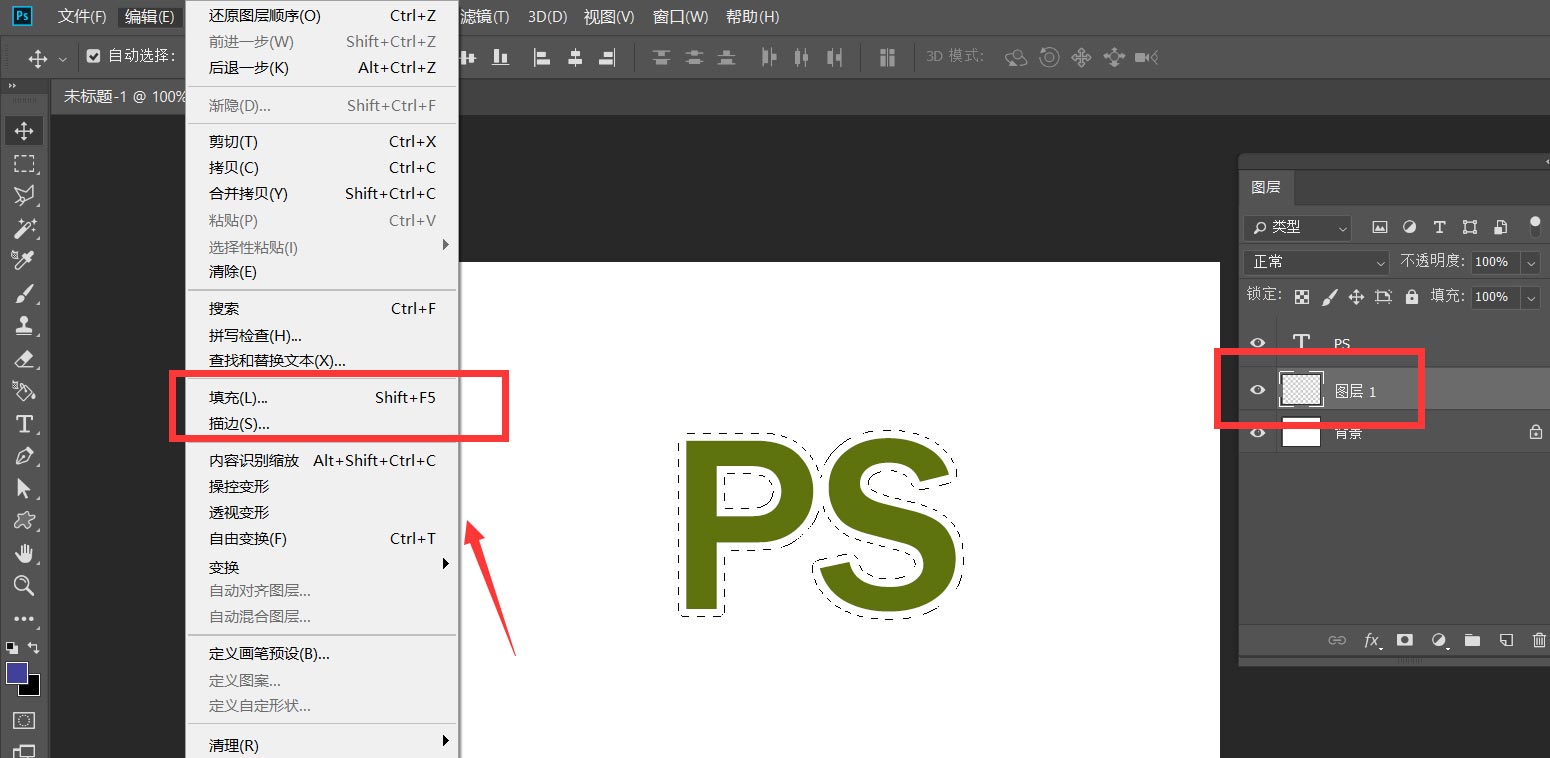Image resolution: width=1550 pixels, height=758 pixels.
Task: Hide the PS text layer
Action: pos(1258,343)
